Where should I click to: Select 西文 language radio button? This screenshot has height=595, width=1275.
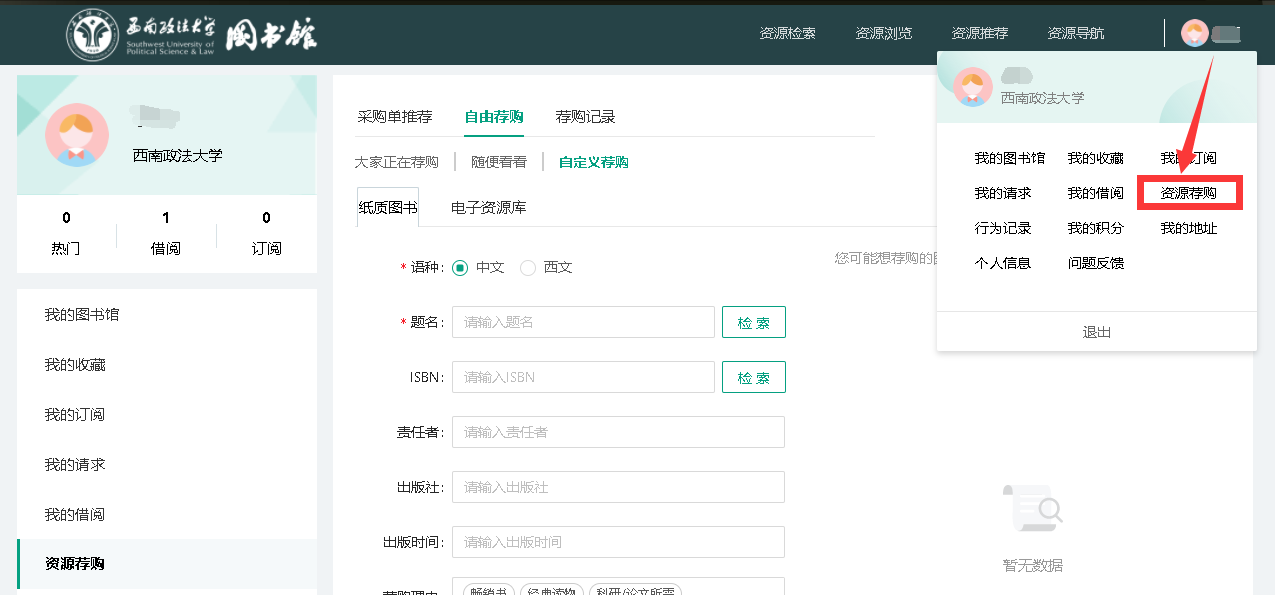tap(528, 268)
